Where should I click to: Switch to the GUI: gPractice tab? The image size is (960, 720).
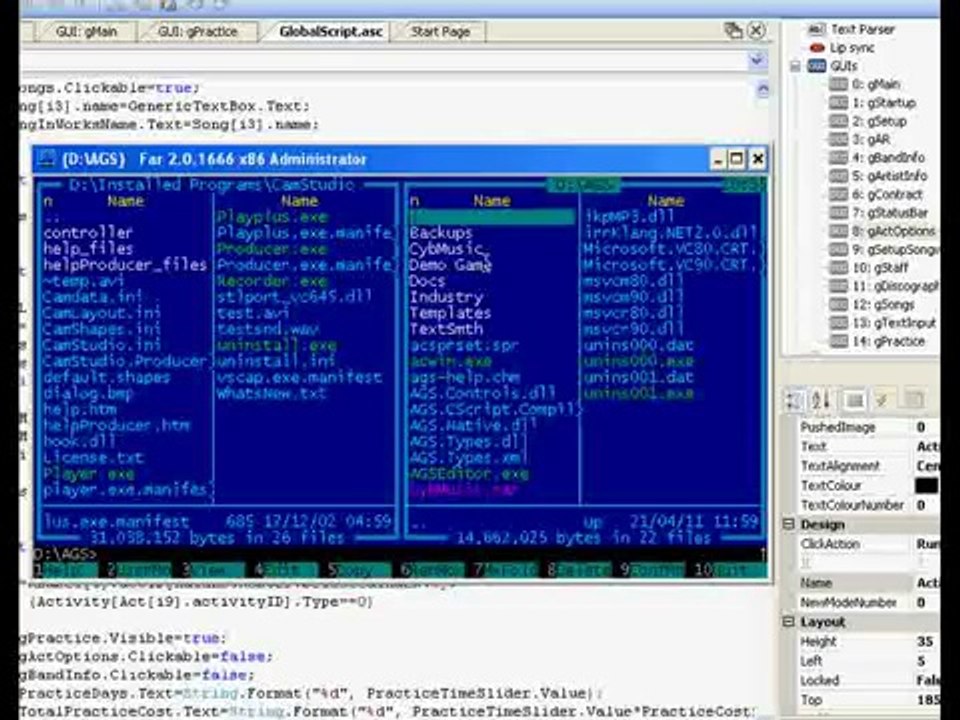197,31
